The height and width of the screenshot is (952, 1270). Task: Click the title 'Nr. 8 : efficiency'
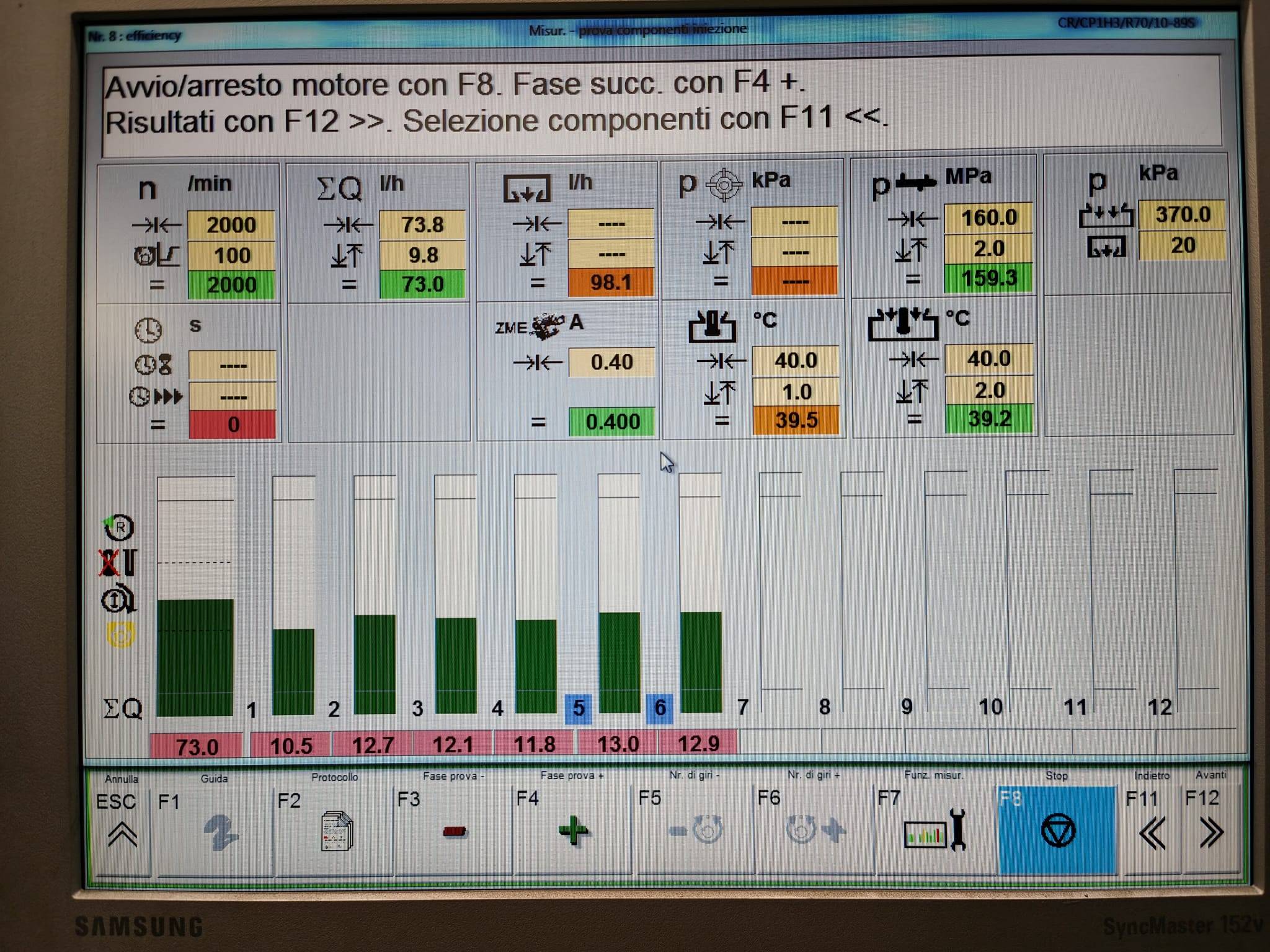[x=134, y=35]
